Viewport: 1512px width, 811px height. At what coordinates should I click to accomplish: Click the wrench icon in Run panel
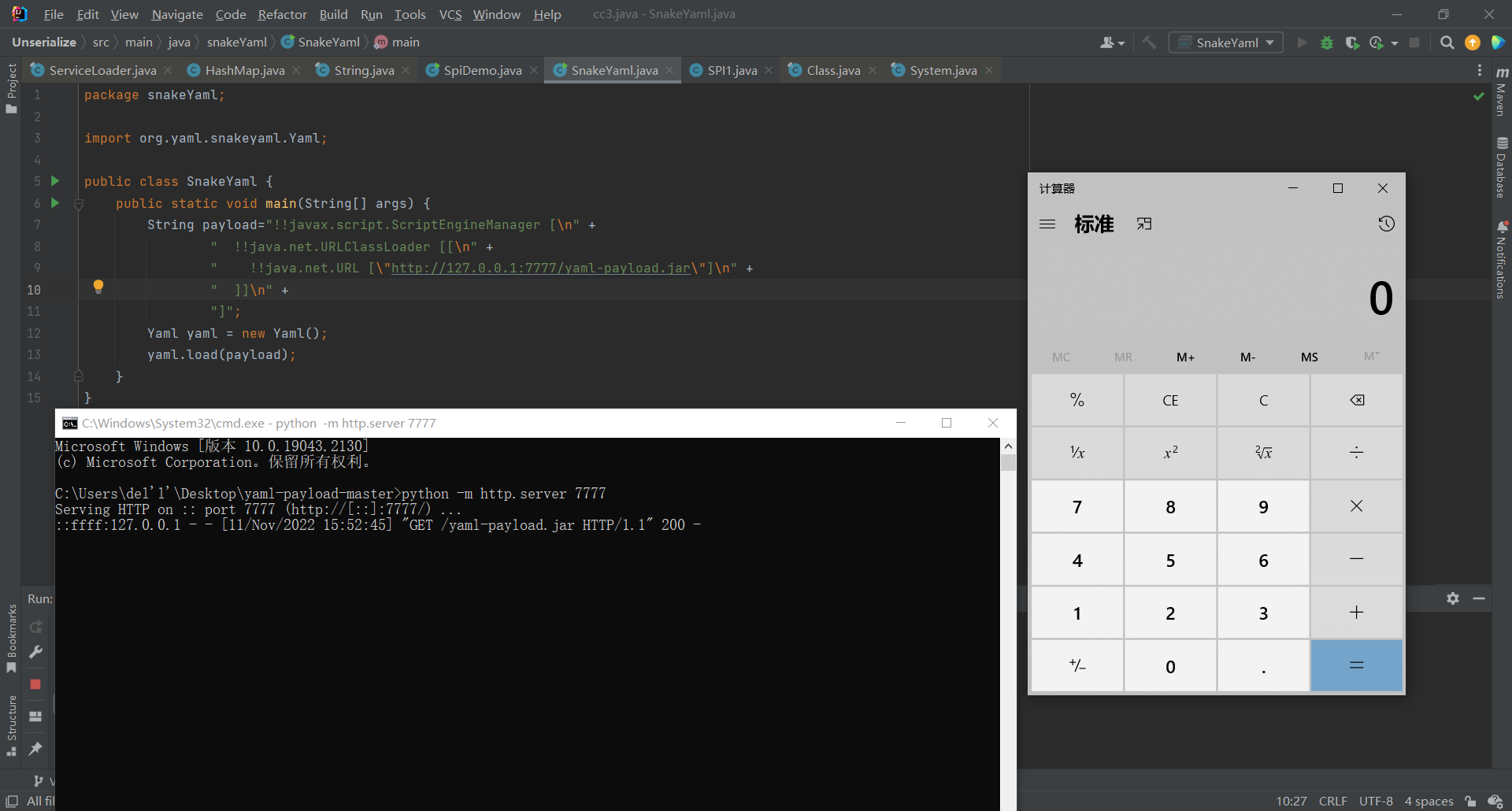[35, 652]
